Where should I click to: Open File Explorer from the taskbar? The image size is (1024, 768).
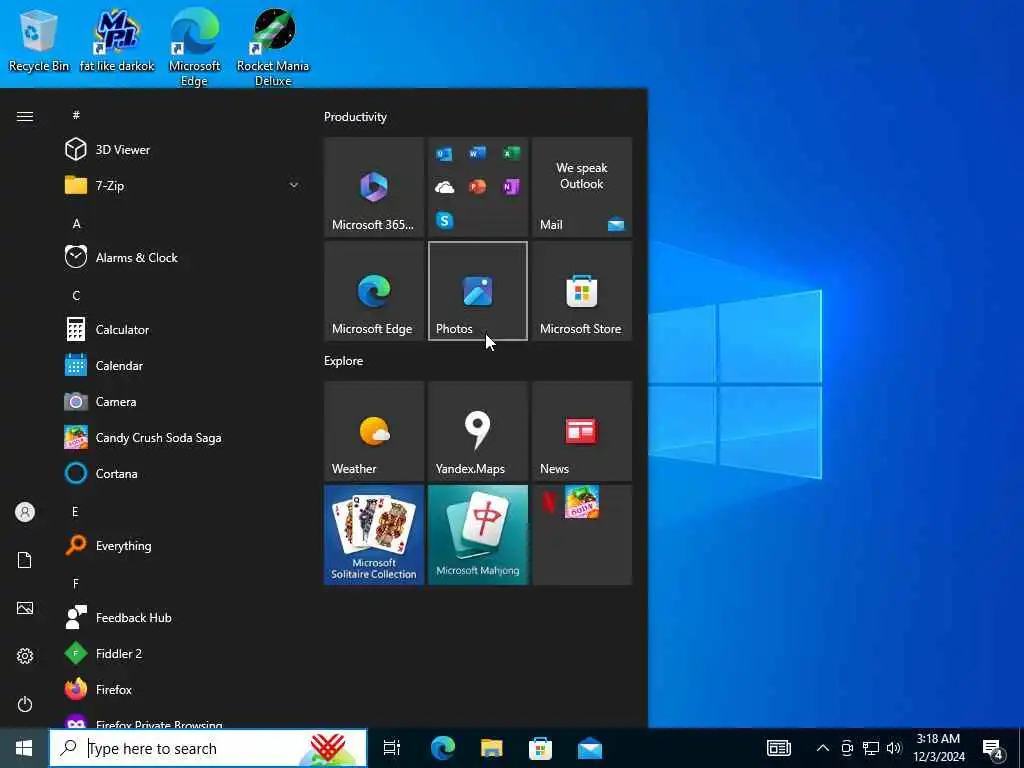click(491, 748)
